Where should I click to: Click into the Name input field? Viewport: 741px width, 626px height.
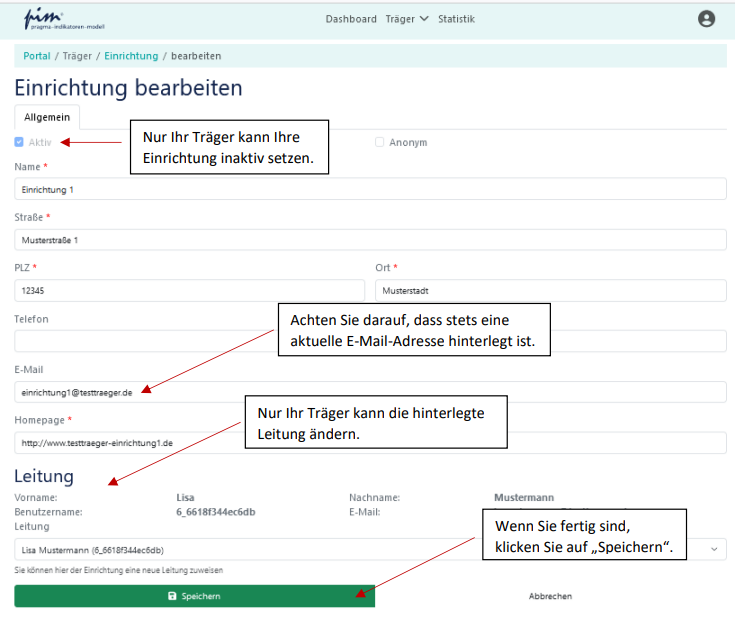[x=370, y=189]
